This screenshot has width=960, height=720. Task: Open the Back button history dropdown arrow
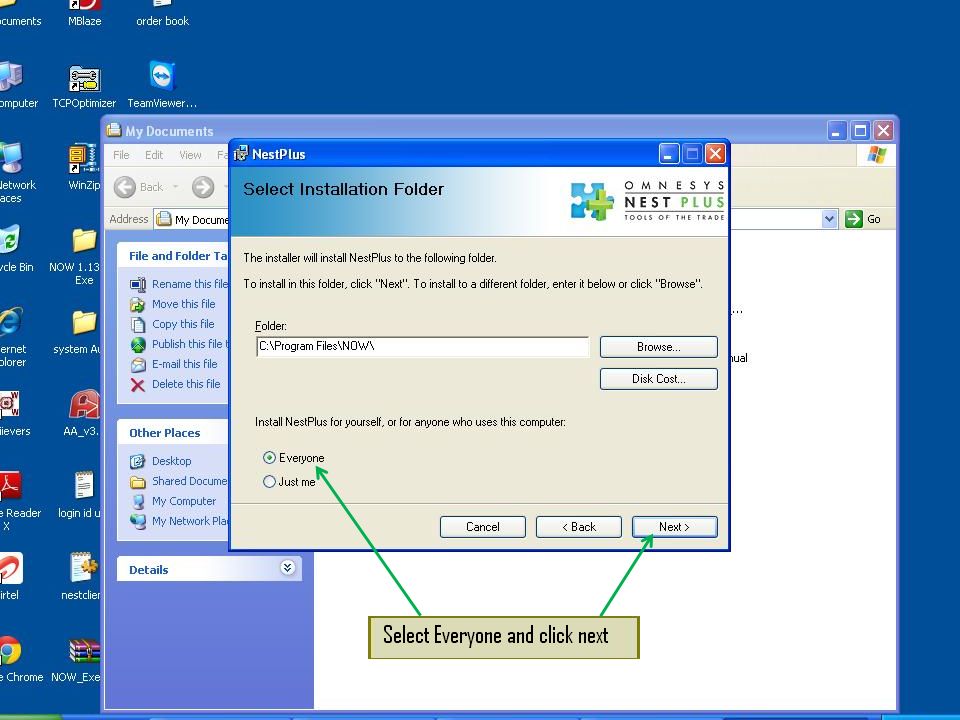pos(176,187)
